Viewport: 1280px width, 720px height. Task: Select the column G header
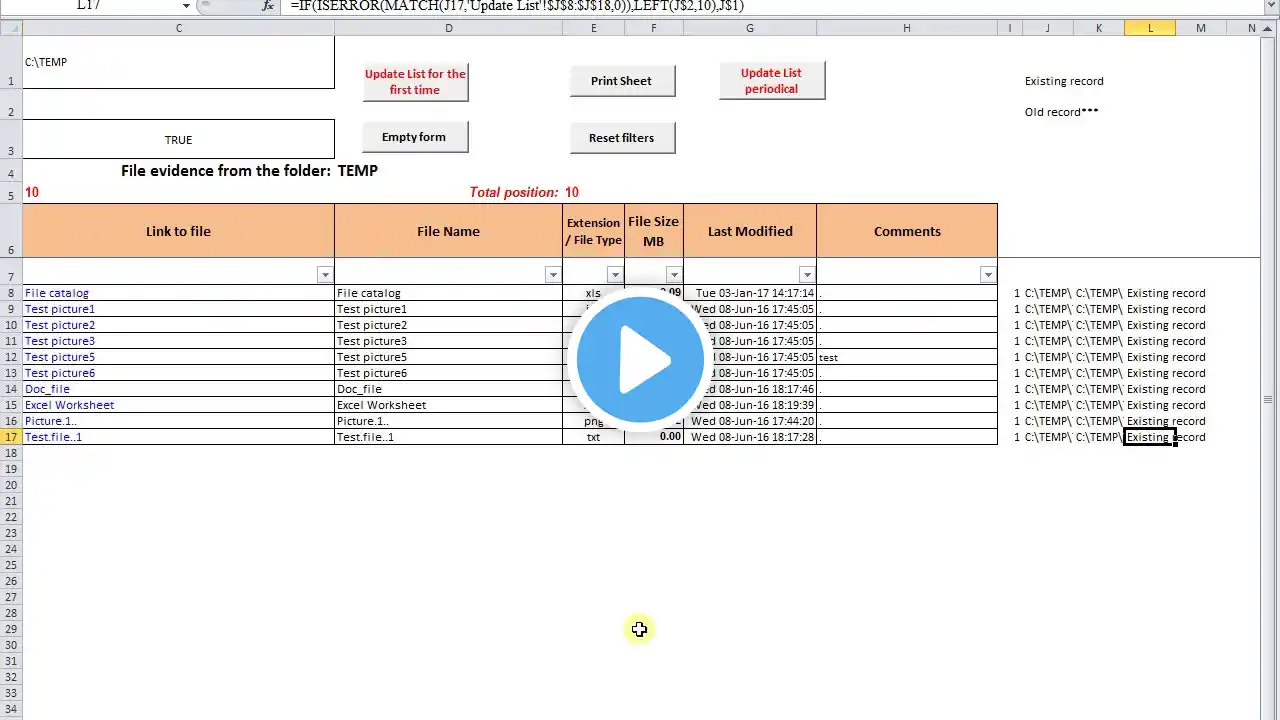click(750, 28)
